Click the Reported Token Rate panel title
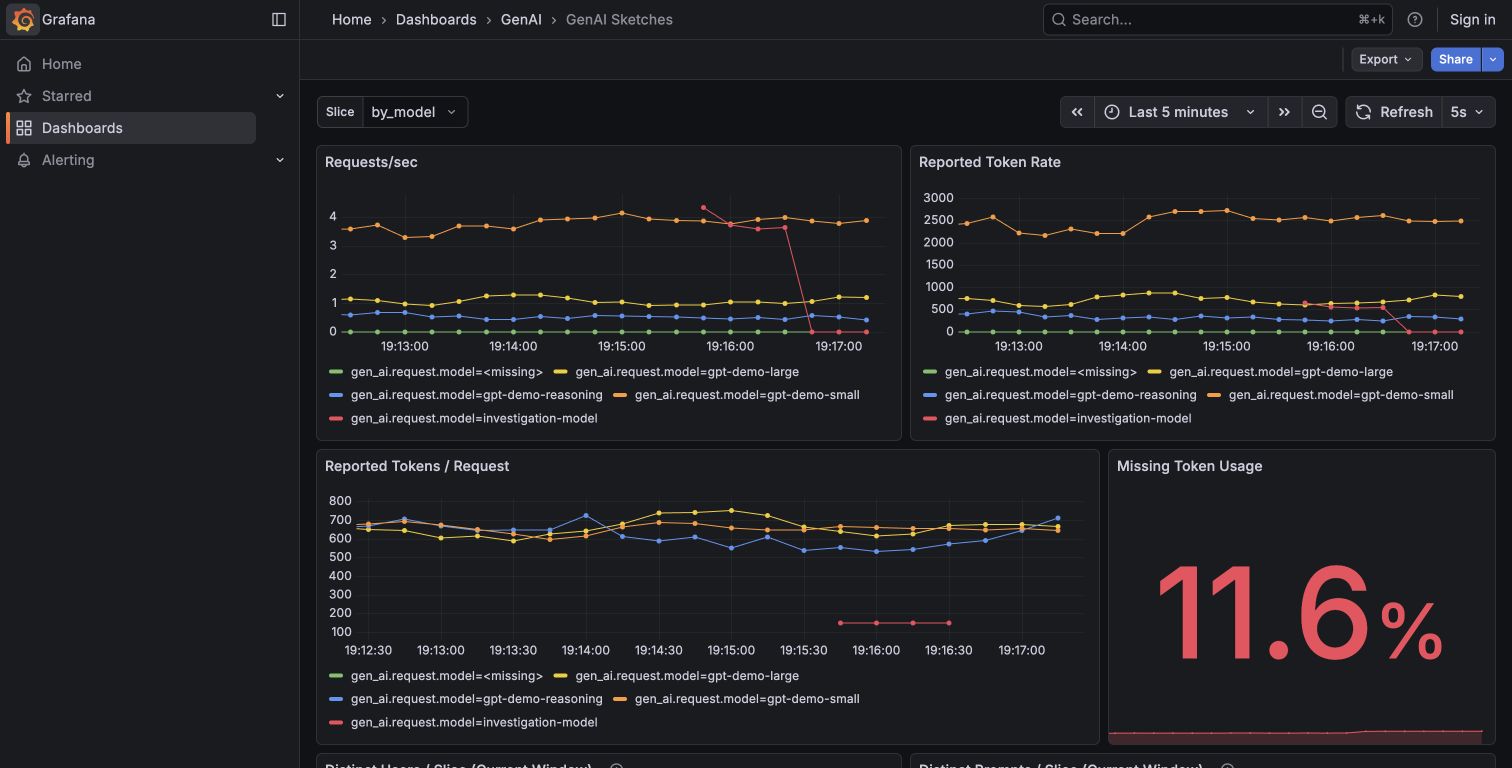Image resolution: width=1512 pixels, height=768 pixels. (x=990, y=162)
